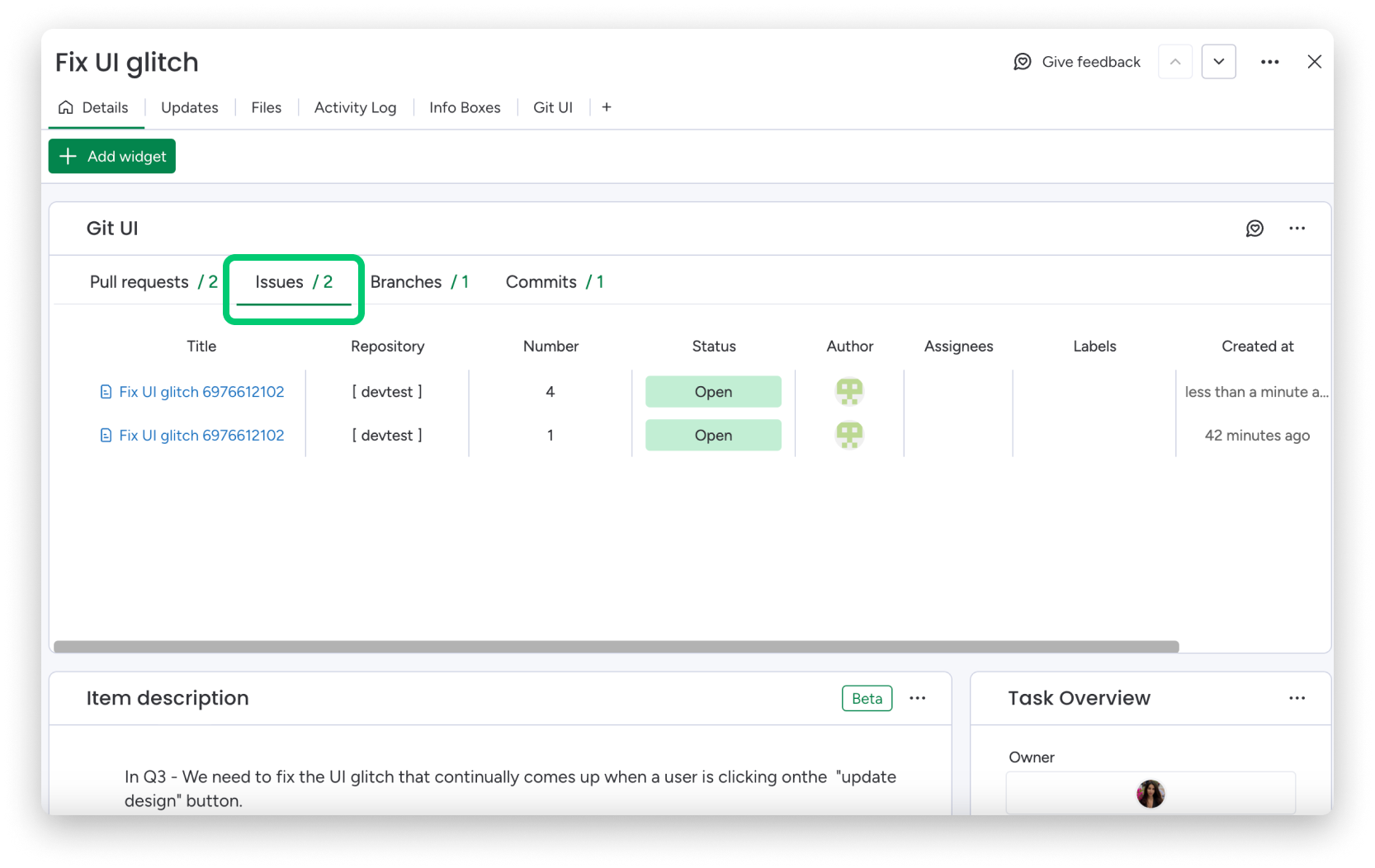Click the Fix UI glitch item title
The height and width of the screenshot is (868, 1375).
126,63
